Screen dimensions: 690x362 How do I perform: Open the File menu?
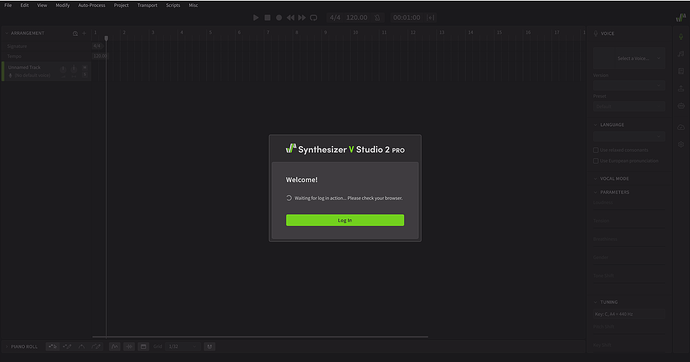pyautogui.click(x=8, y=5)
